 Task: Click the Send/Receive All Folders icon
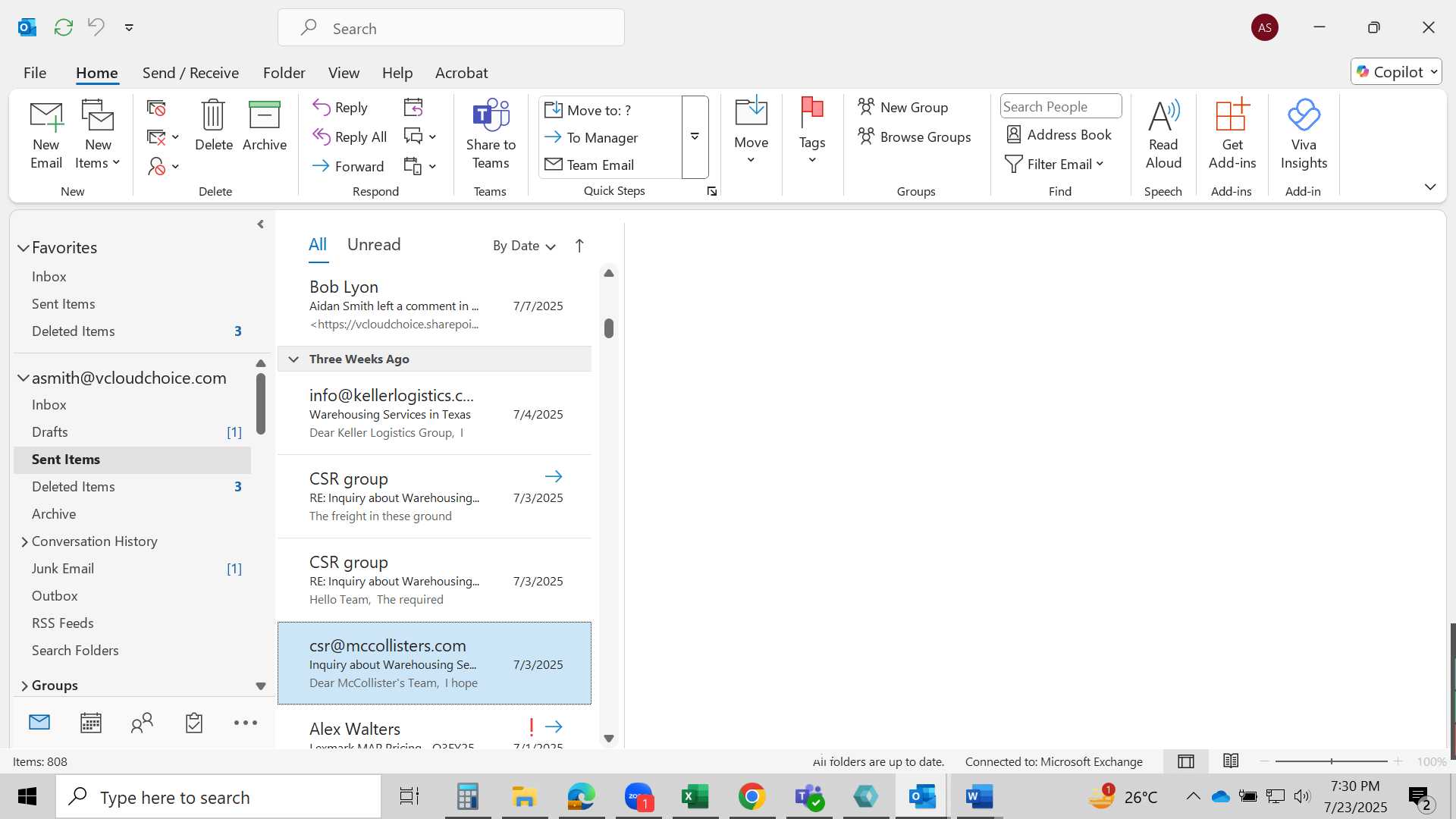click(64, 27)
